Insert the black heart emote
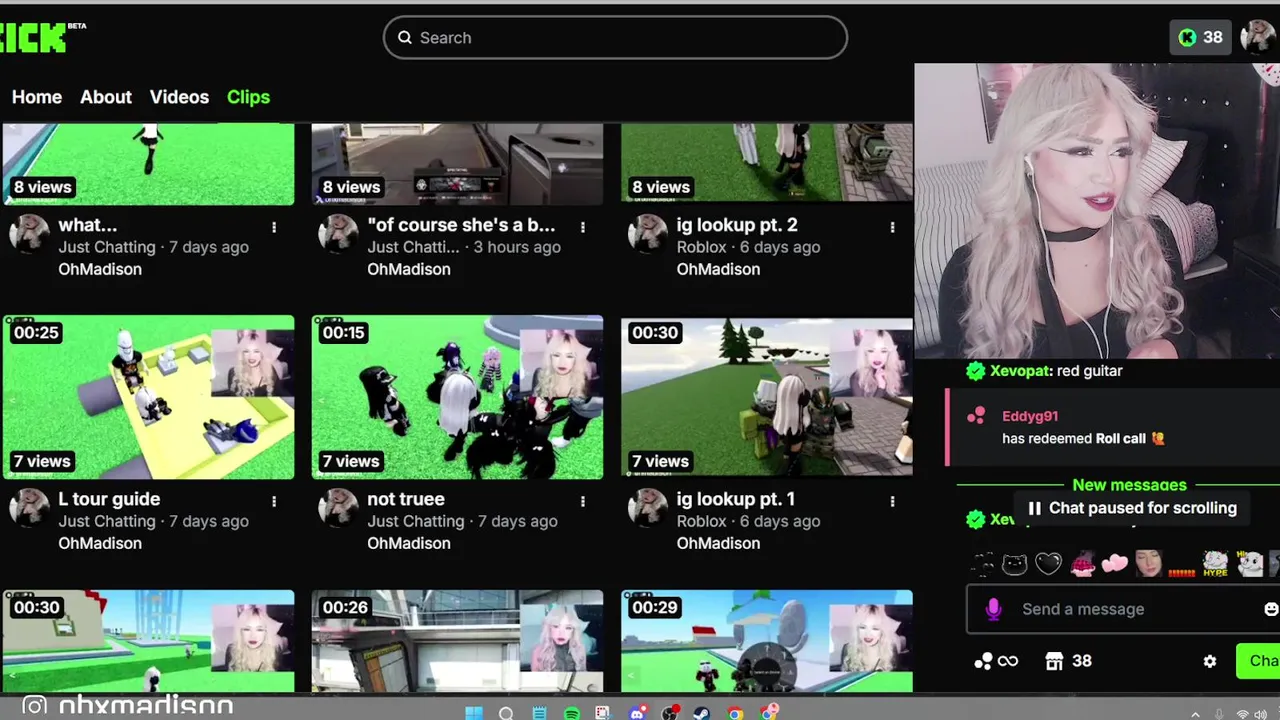 point(1048,564)
